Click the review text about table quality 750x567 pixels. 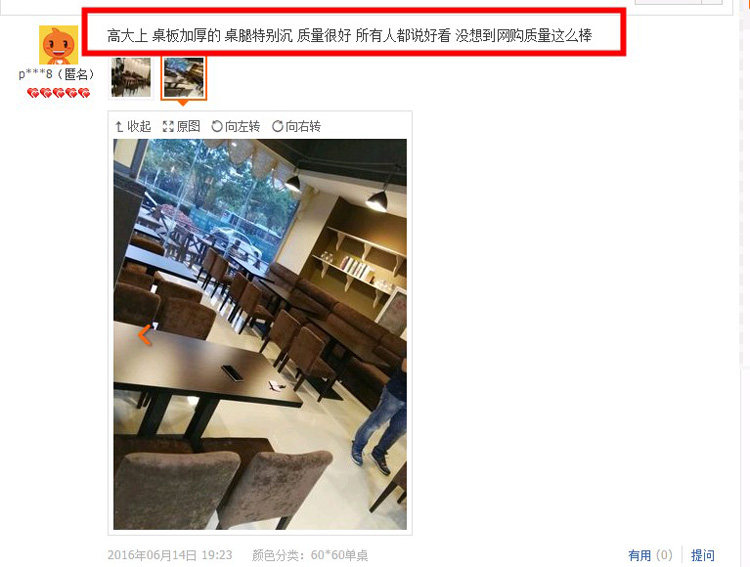[350, 35]
